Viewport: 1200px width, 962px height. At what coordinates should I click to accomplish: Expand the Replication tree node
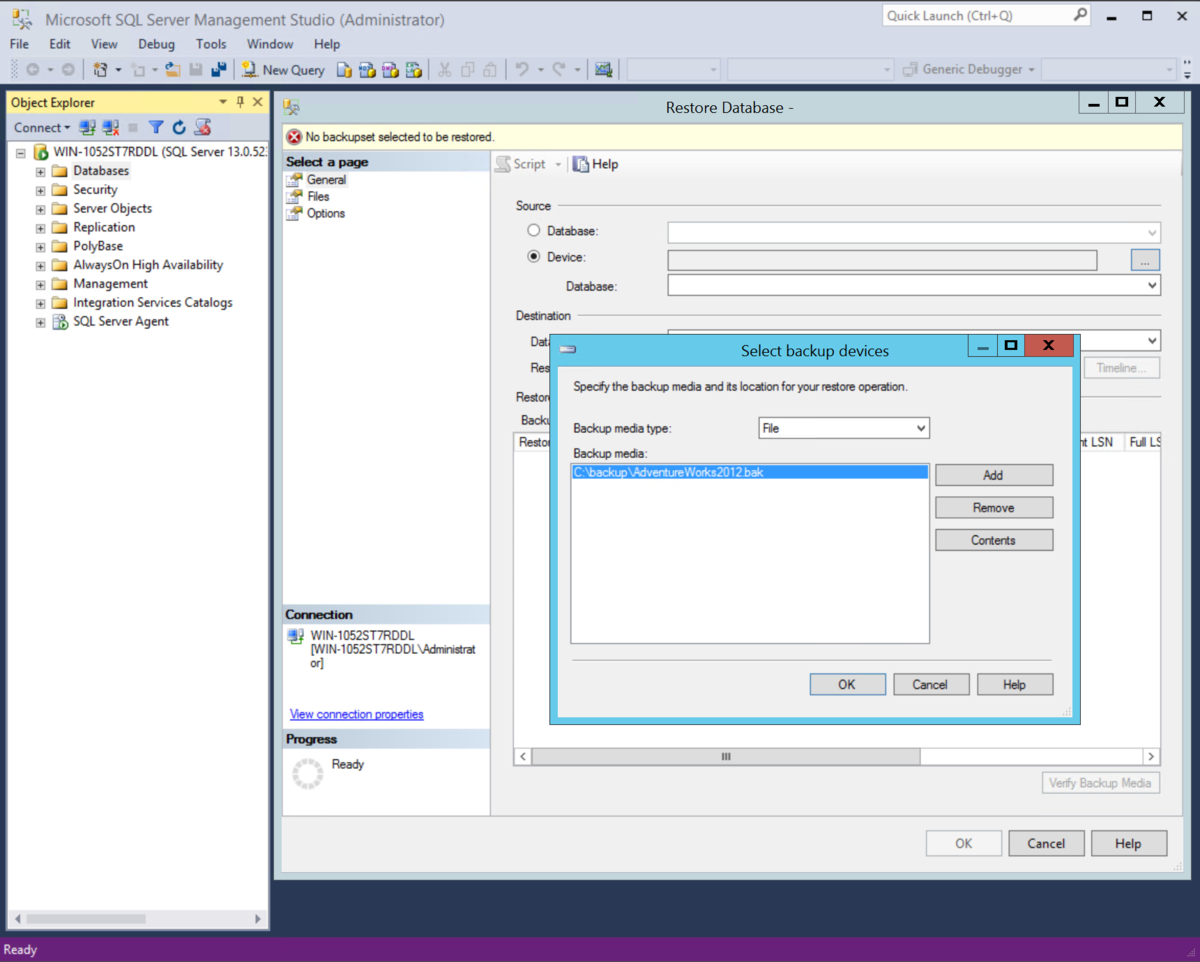40,228
